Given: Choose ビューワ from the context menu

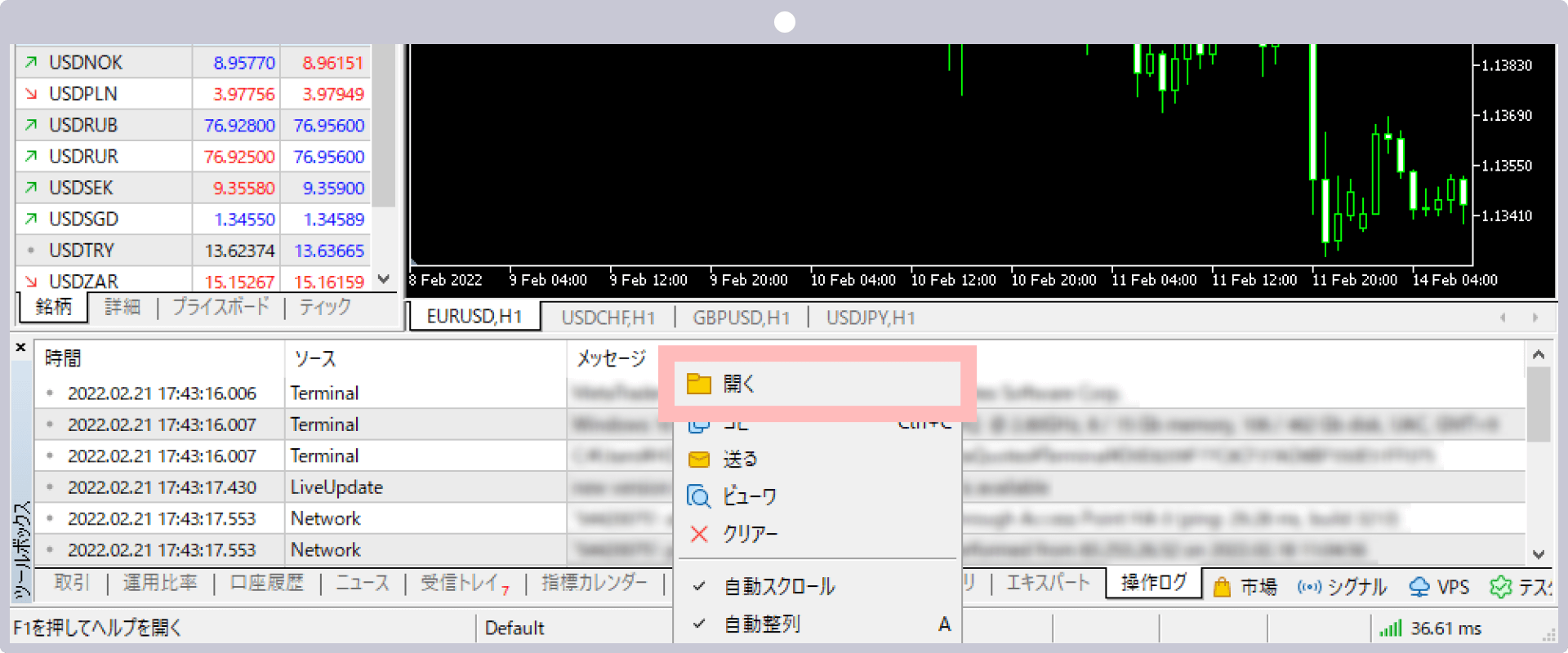Looking at the screenshot, I should 817,496.
